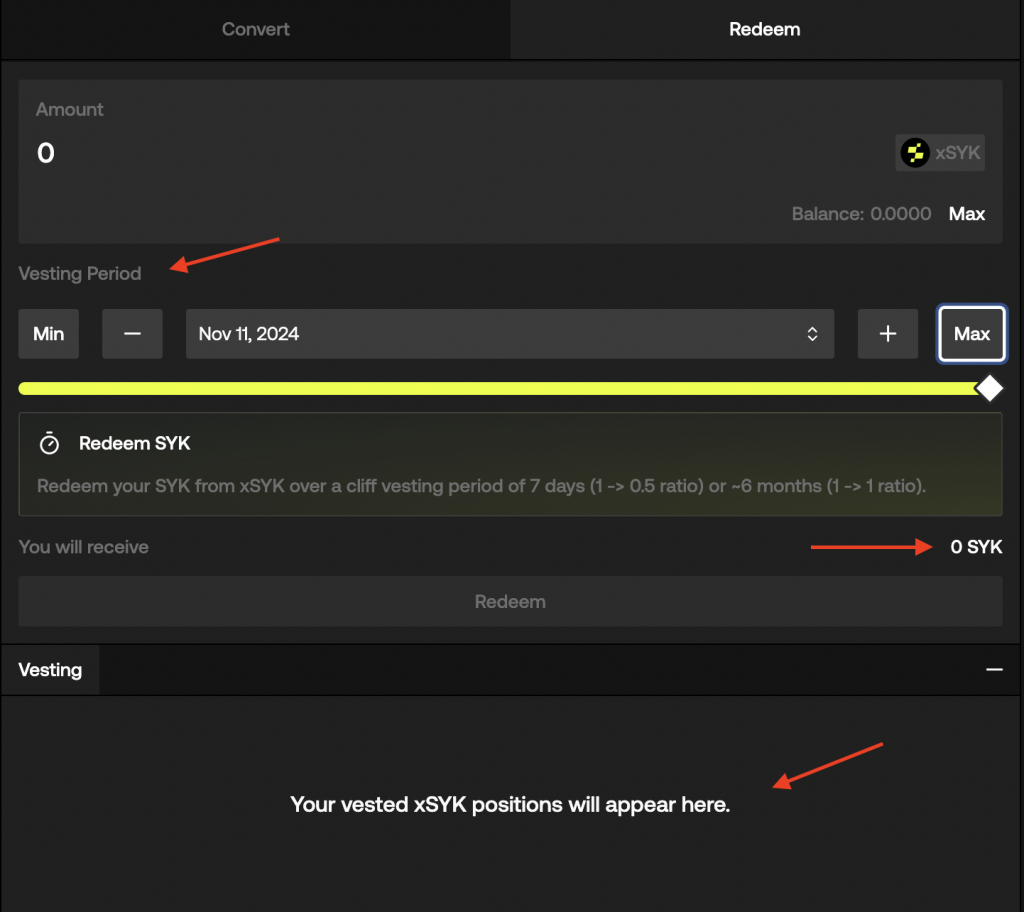Click the Vesting Period label
This screenshot has width=1024, height=912.
coord(80,273)
